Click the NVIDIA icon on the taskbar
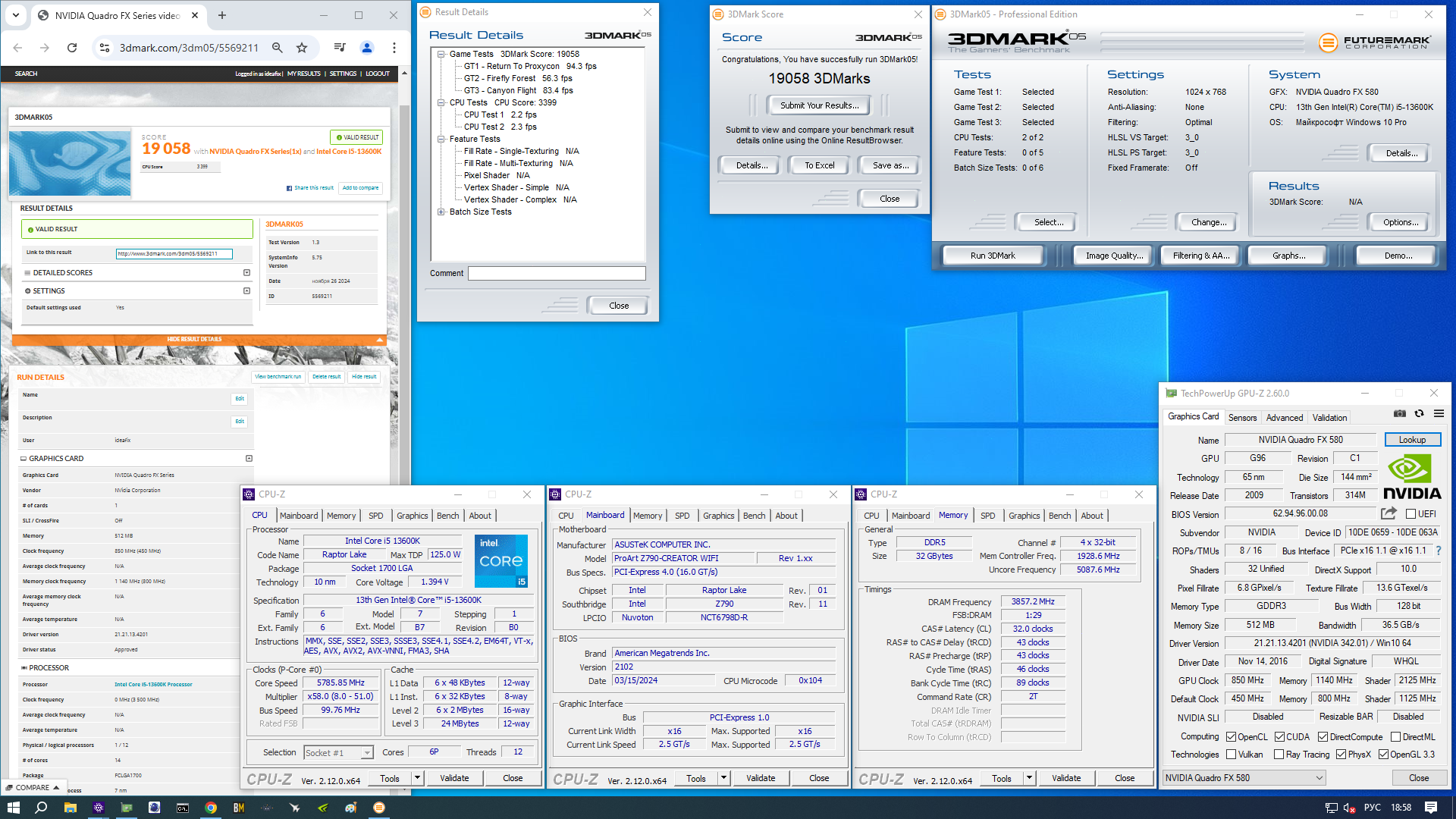Image resolution: width=1456 pixels, height=819 pixels. (x=323, y=808)
